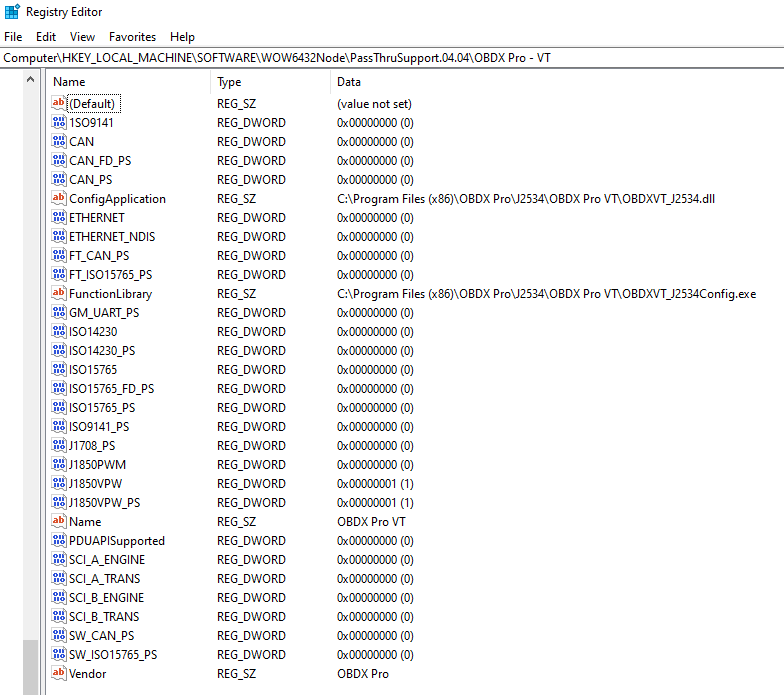Click the 'OBDX Pro VT' data cell
The height and width of the screenshot is (695, 784).
(x=371, y=522)
